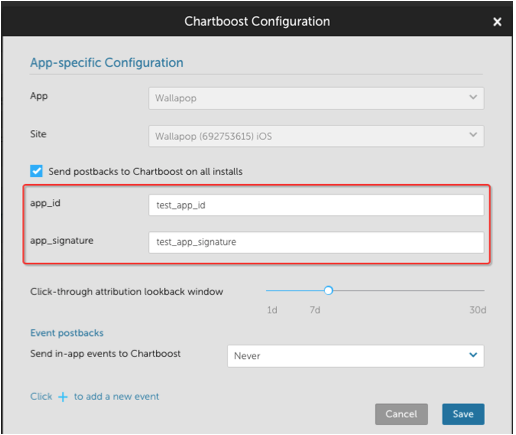Click 'to add a new event' link
This screenshot has width=516, height=435.
[x=116, y=397]
